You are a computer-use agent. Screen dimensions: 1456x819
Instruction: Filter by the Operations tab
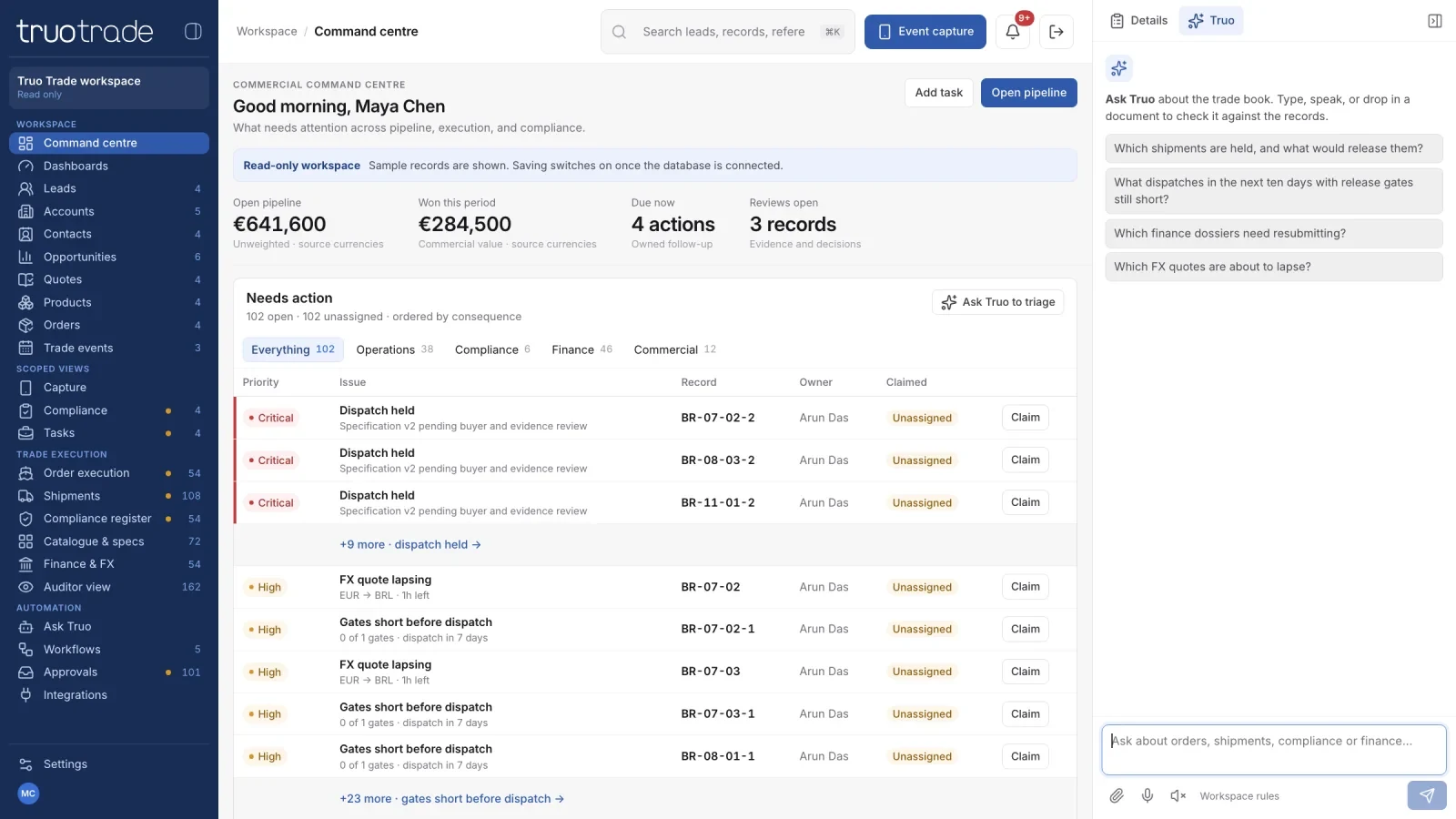[395, 349]
